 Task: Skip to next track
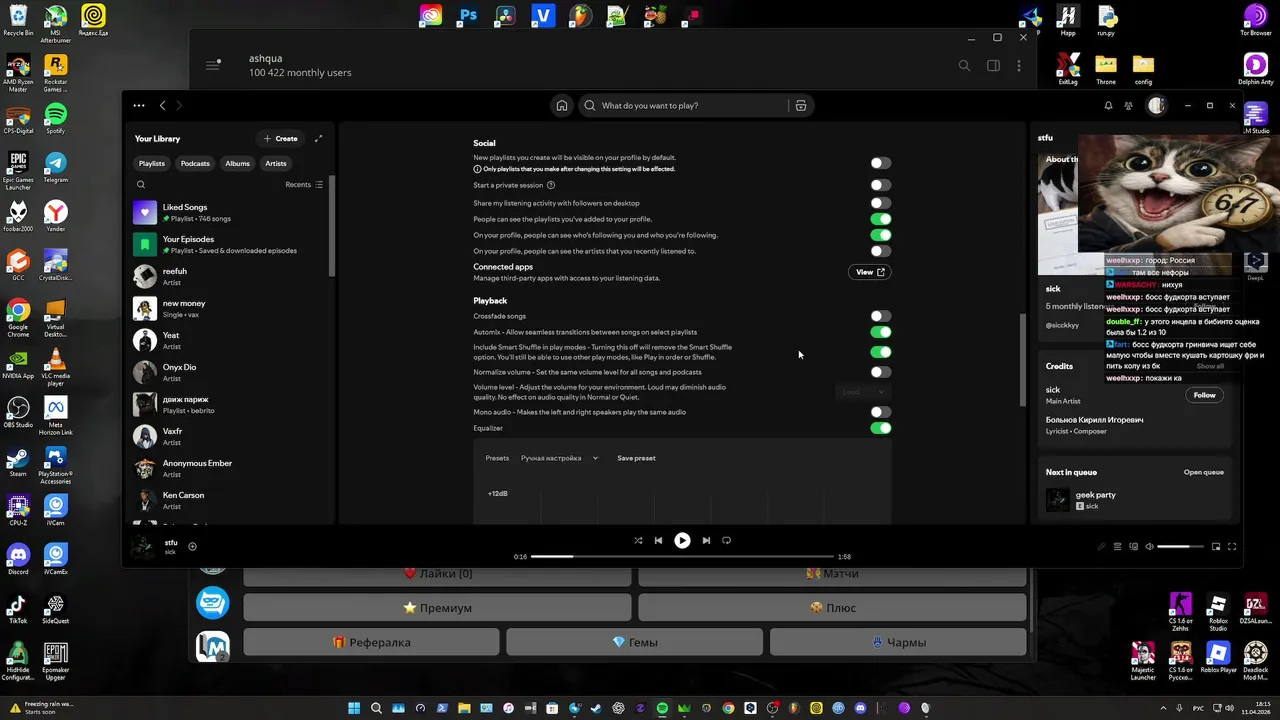pyautogui.click(x=706, y=540)
